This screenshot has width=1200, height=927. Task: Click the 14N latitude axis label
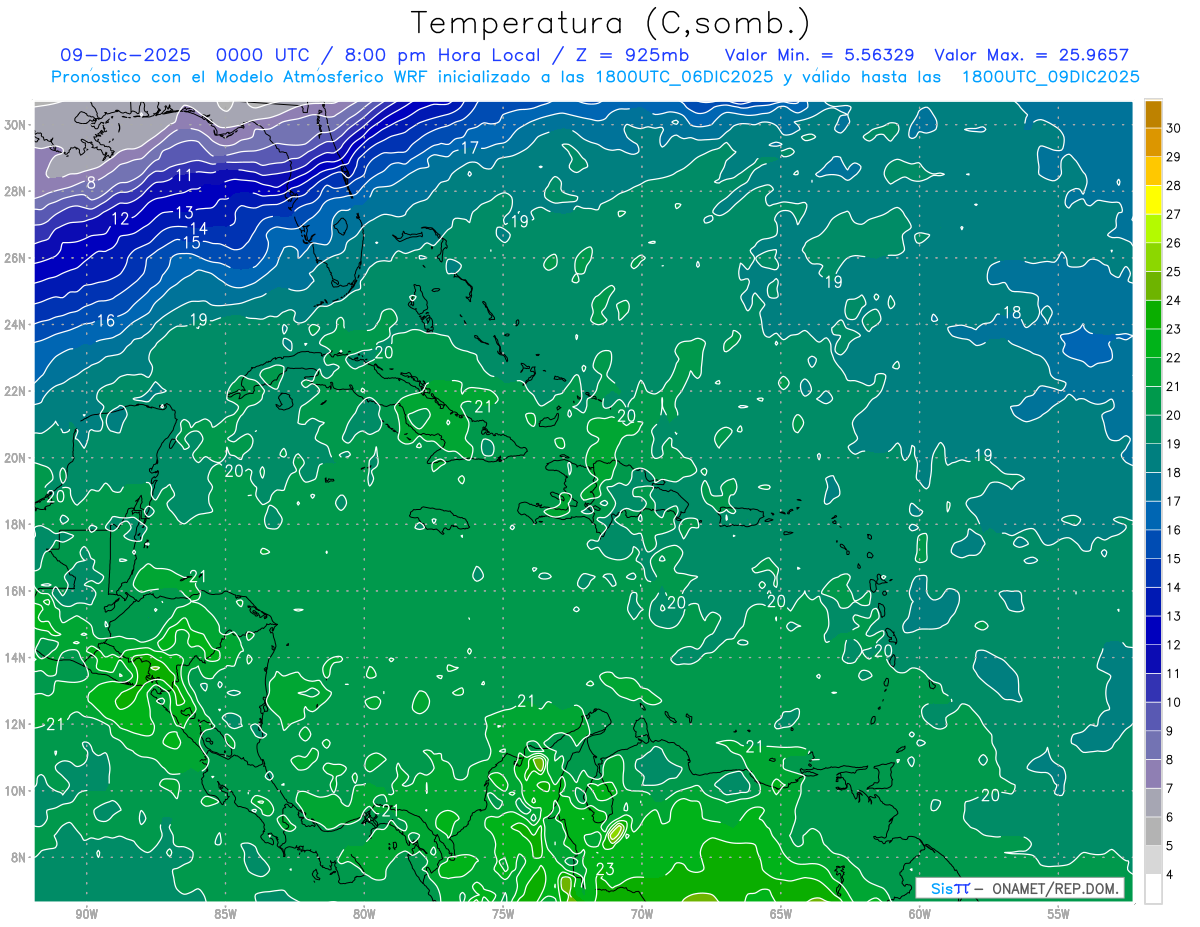(x=15, y=657)
